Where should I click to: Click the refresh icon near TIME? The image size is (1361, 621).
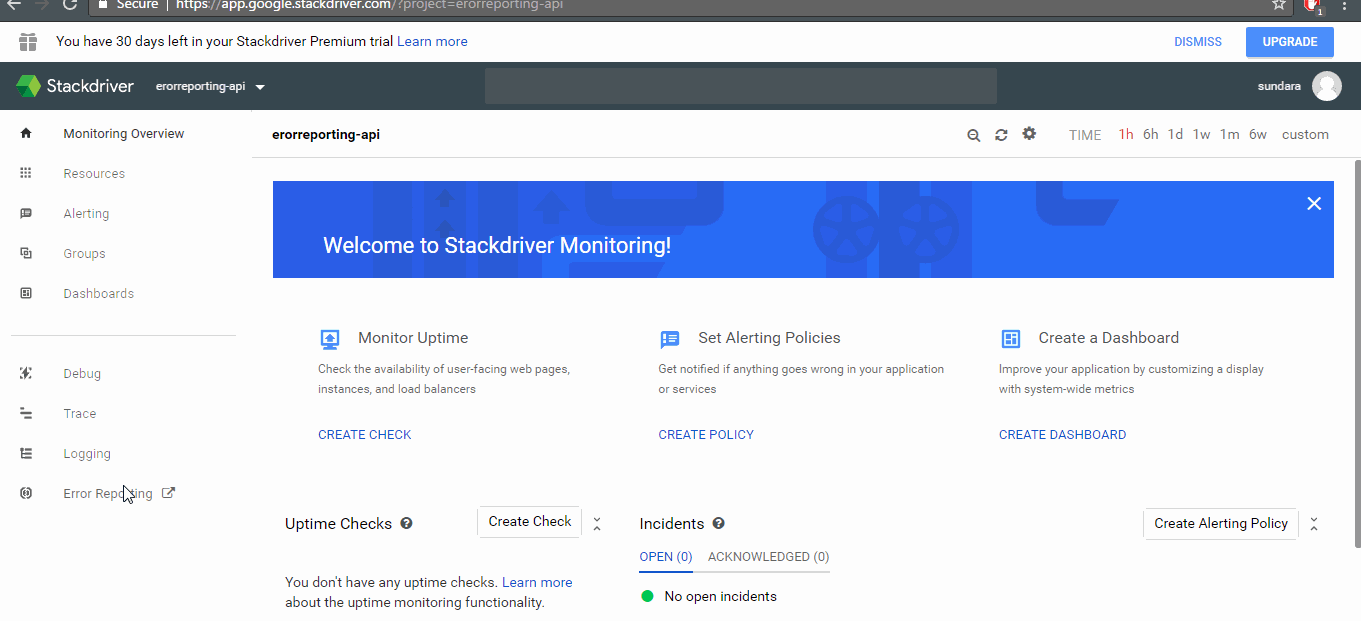(1001, 135)
